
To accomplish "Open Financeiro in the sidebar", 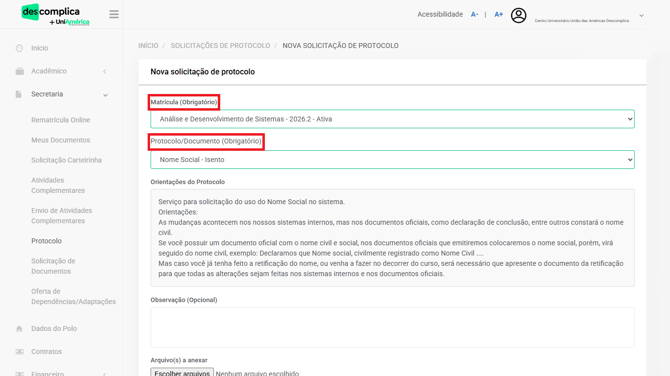I will coord(47,374).
